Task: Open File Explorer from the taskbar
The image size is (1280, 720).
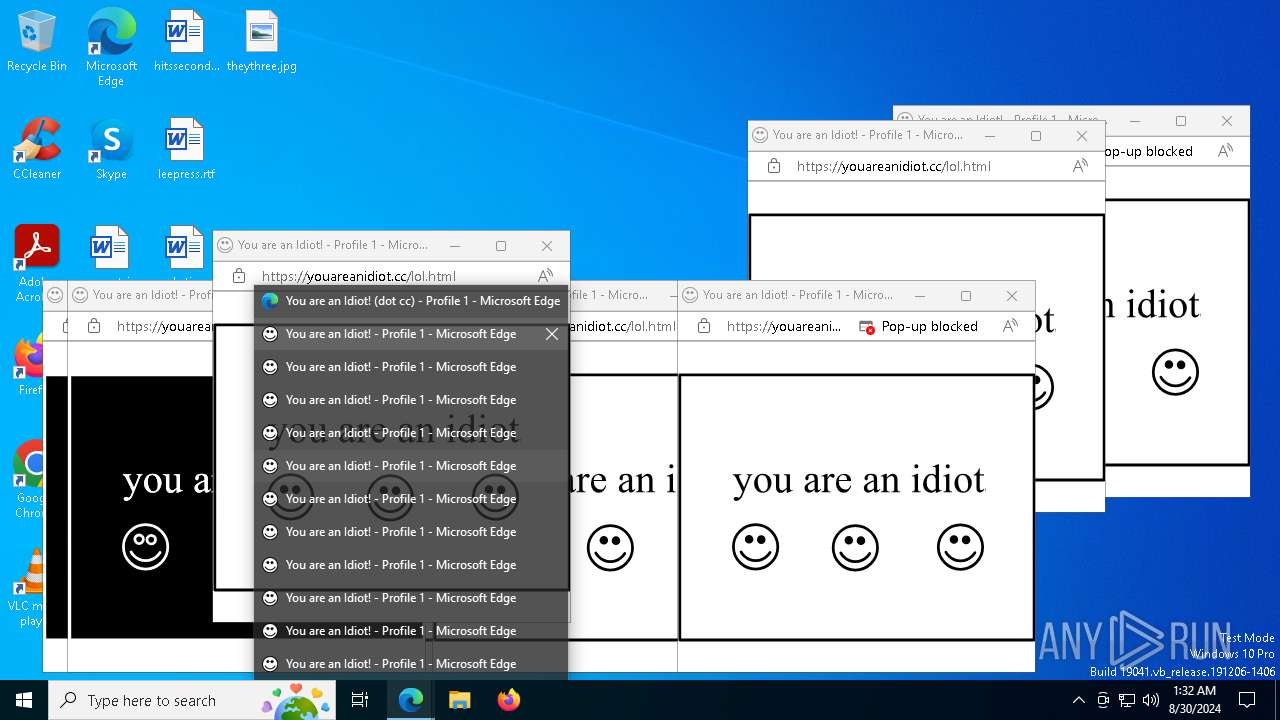Action: [459, 700]
